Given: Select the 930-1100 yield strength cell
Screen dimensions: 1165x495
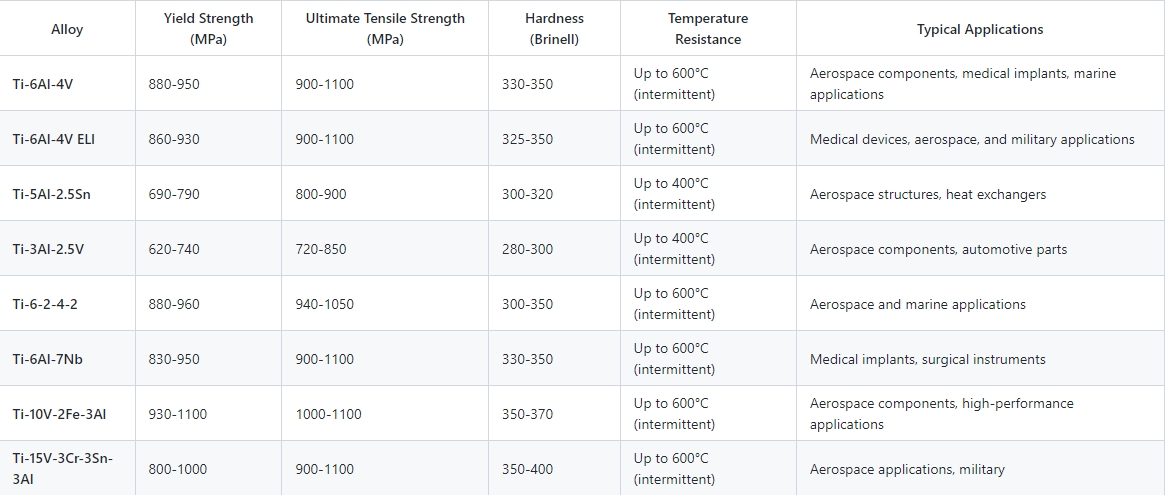Looking at the screenshot, I should (x=178, y=414).
